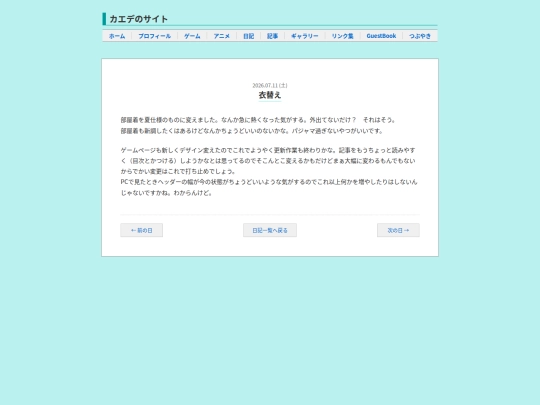Go to the next day with 次の日 →
Screen dimensions: 540x405
point(398,230)
